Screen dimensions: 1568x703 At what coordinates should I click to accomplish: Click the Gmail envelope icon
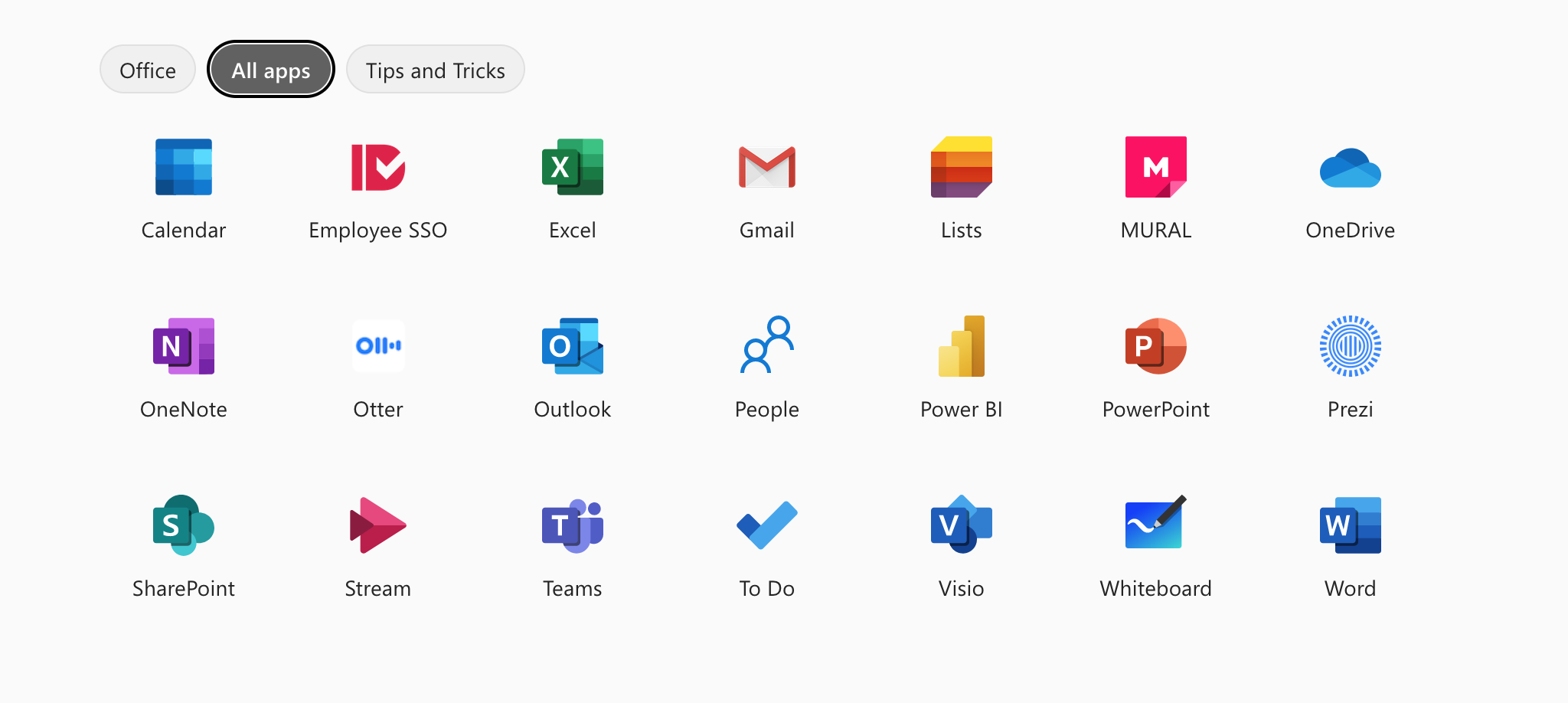(x=766, y=167)
